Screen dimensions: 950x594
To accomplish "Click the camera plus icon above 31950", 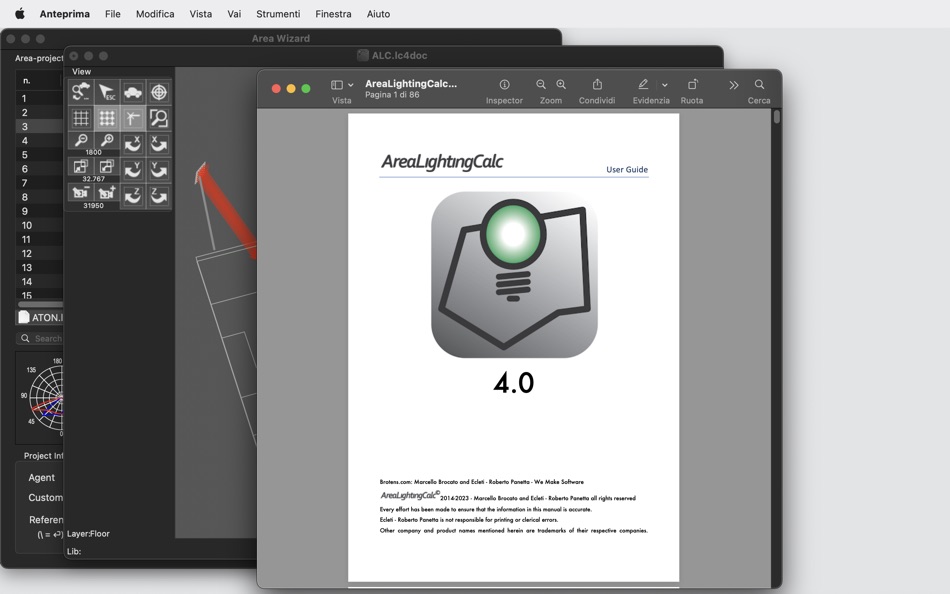I will (x=107, y=193).
